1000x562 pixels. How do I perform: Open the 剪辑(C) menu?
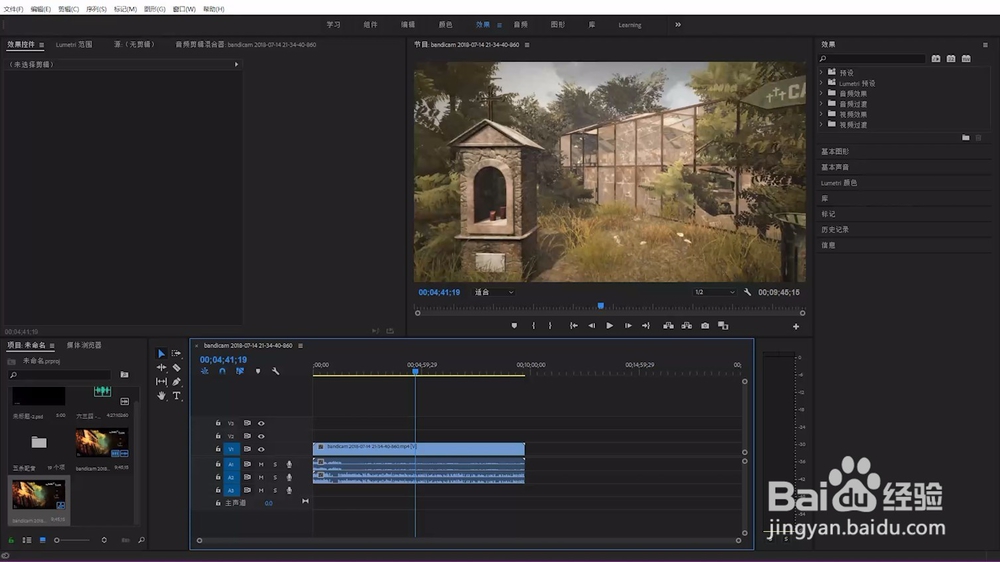tap(68, 9)
